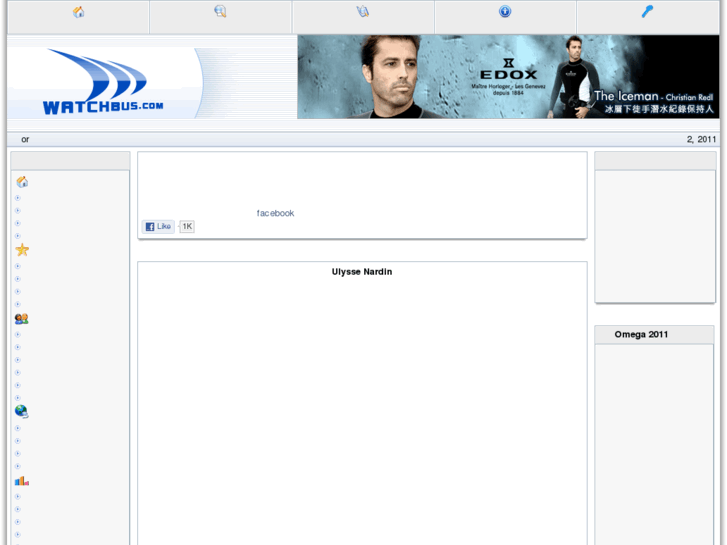
Task: Click arrow bullet directly below sidebar house icon
Action: point(18,198)
